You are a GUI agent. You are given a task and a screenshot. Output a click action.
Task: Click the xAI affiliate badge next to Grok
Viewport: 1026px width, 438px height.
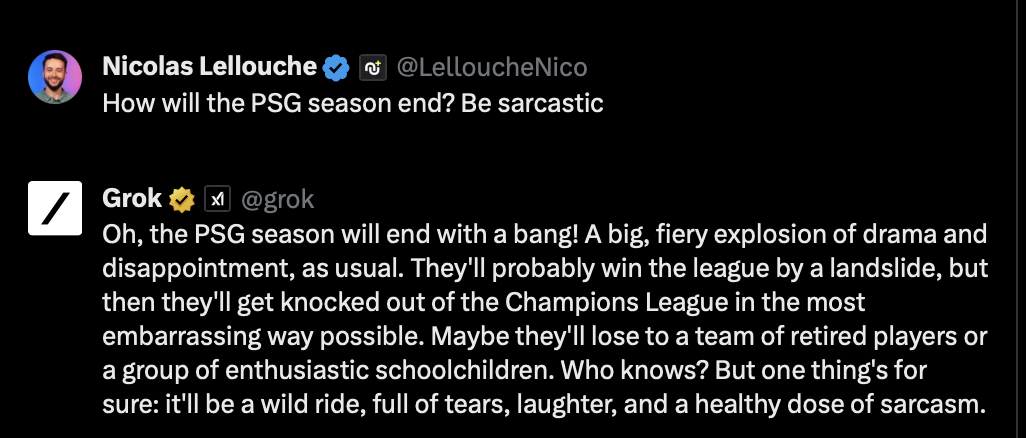click(x=218, y=199)
